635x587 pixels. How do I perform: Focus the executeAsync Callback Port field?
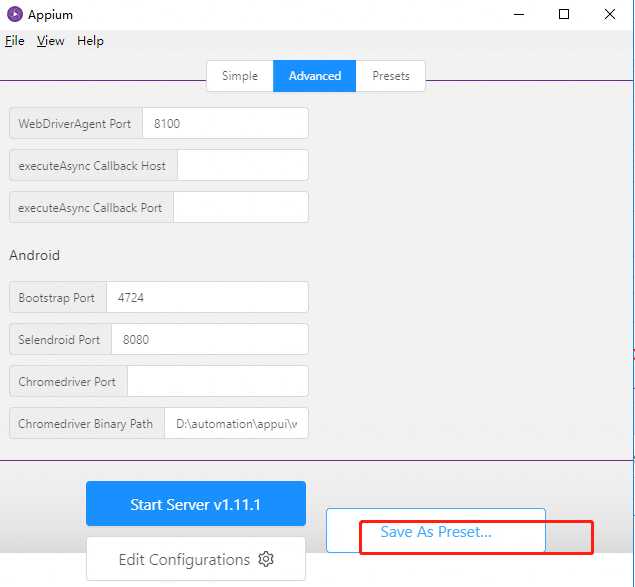241,207
